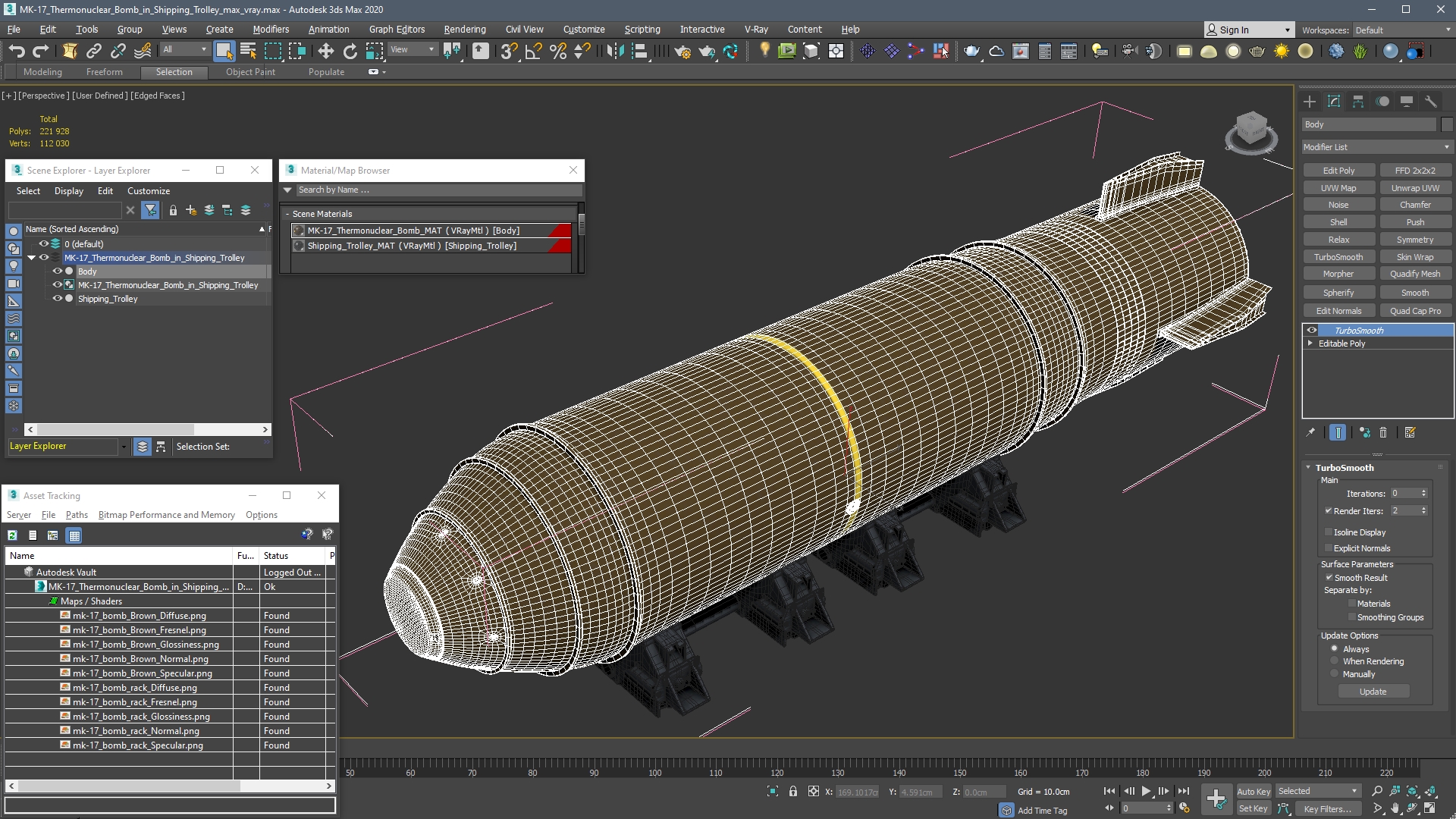The image size is (1456, 819).
Task: Open the Layer Explorer dropdown at bottom
Action: (x=124, y=447)
